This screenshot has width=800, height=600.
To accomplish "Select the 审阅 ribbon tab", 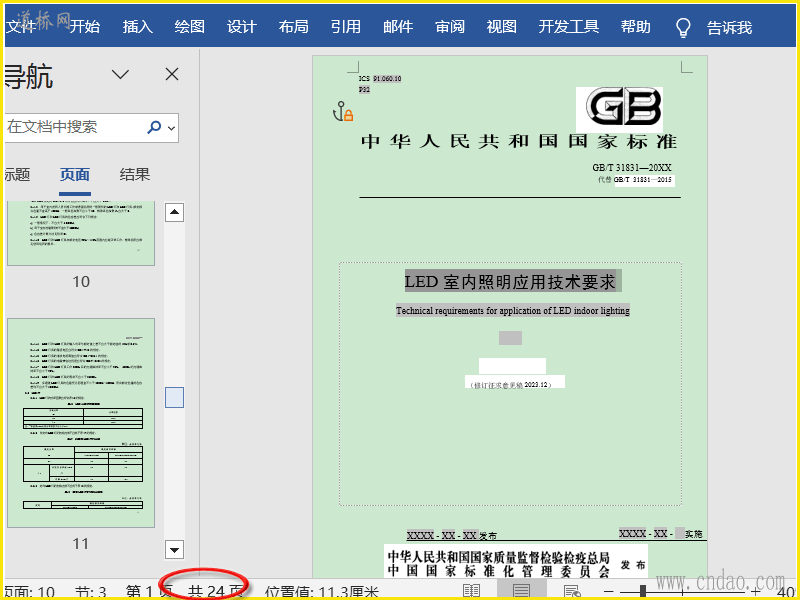I will click(x=450, y=27).
